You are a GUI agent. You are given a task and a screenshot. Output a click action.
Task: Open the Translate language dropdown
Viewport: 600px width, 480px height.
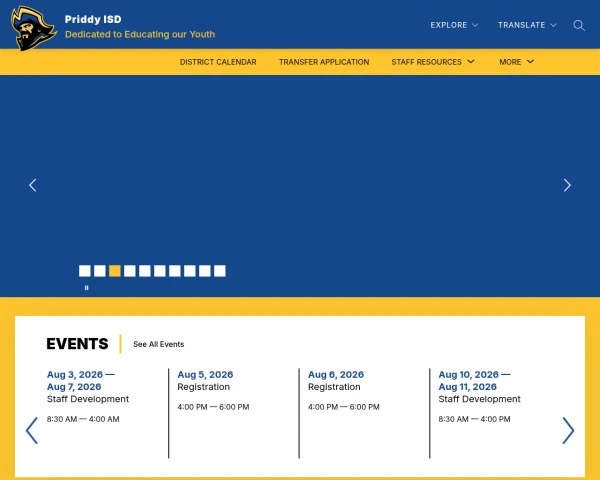[x=527, y=25]
